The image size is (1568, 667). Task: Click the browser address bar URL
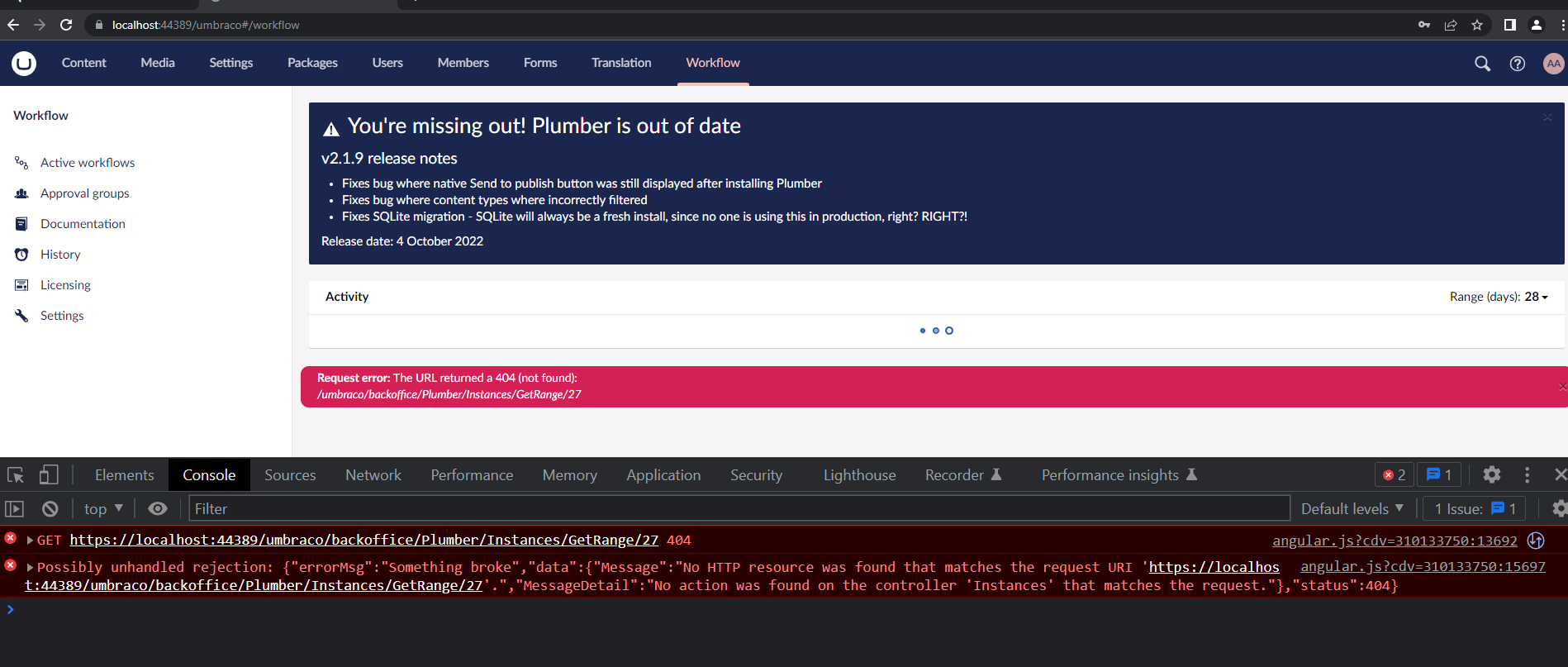[x=206, y=25]
